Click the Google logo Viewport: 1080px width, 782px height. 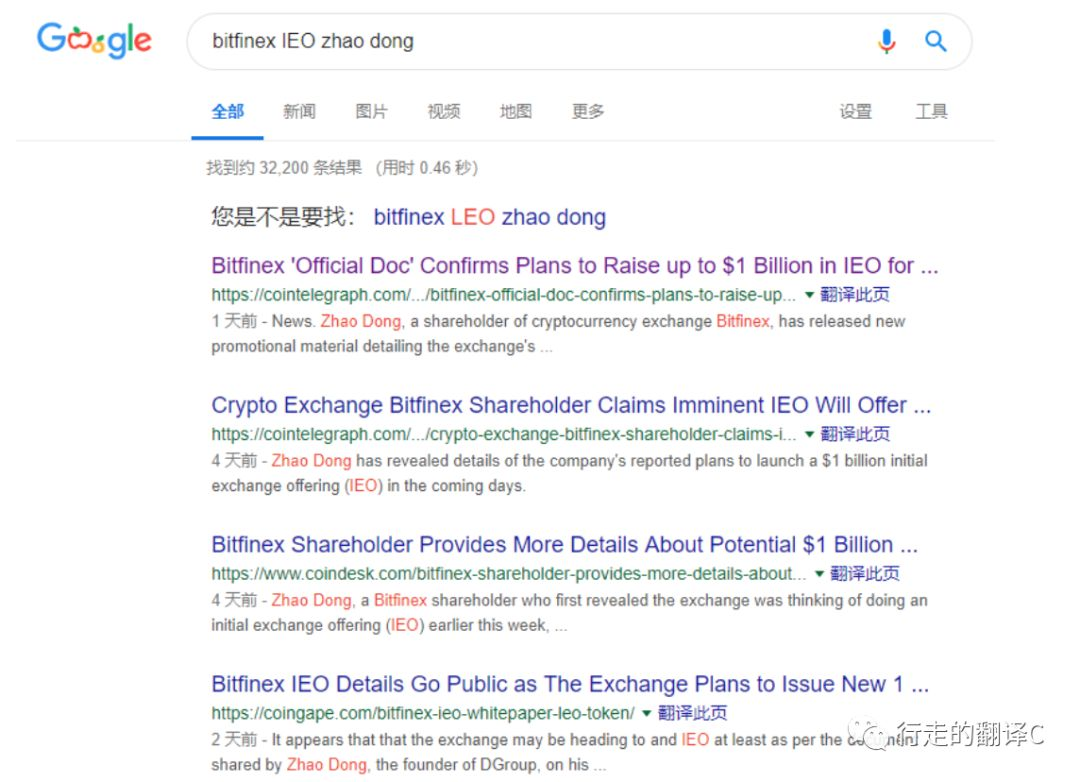coord(94,40)
